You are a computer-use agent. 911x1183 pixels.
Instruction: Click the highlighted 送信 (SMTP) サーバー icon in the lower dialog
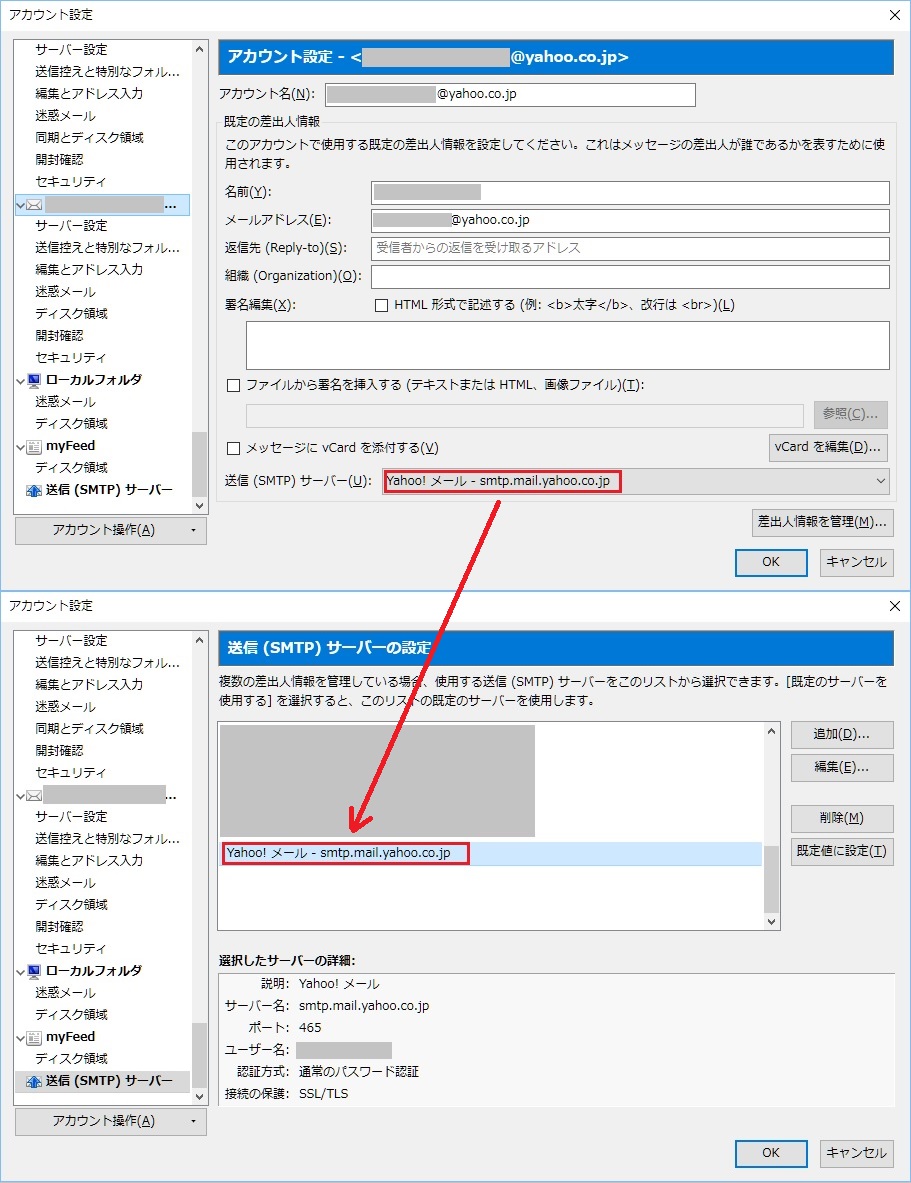coord(33,1081)
